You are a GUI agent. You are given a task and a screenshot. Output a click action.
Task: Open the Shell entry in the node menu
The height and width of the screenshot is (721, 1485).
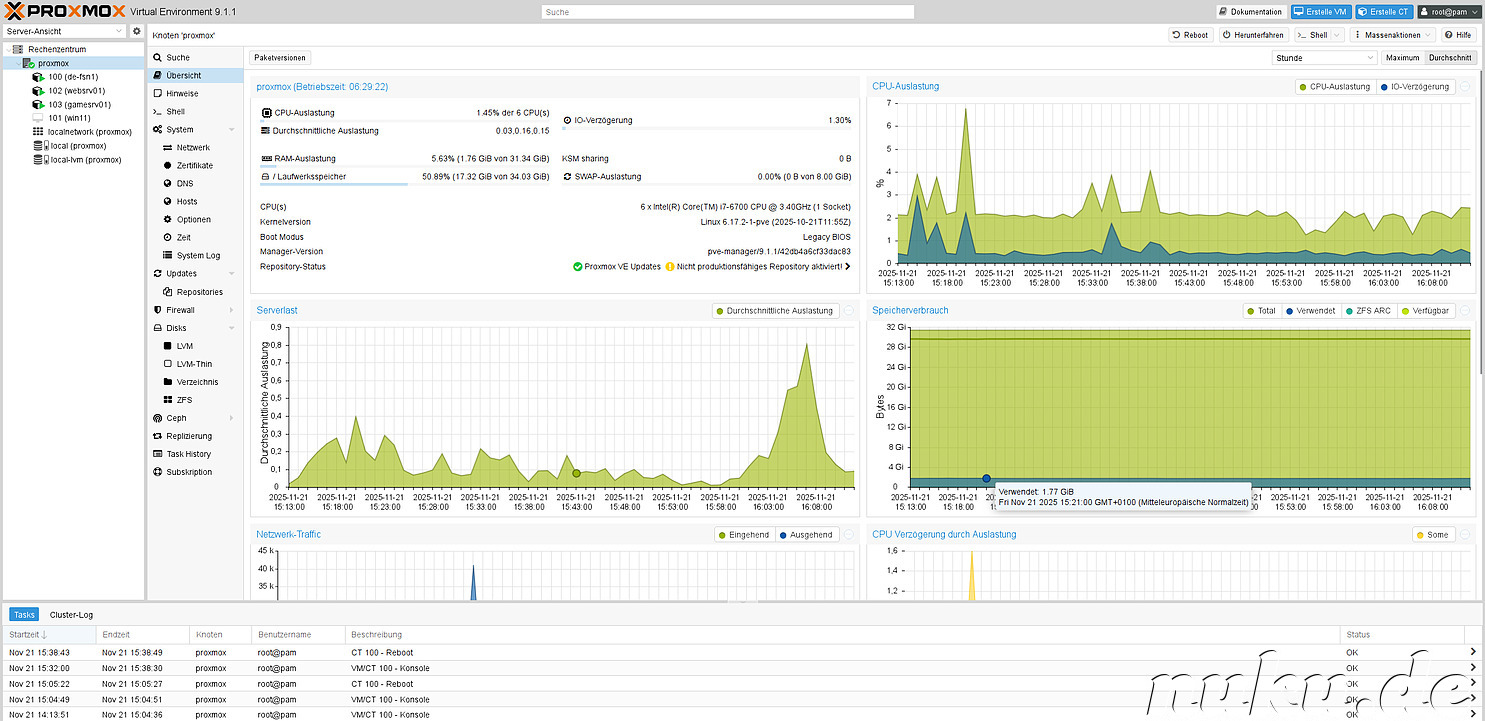point(175,112)
